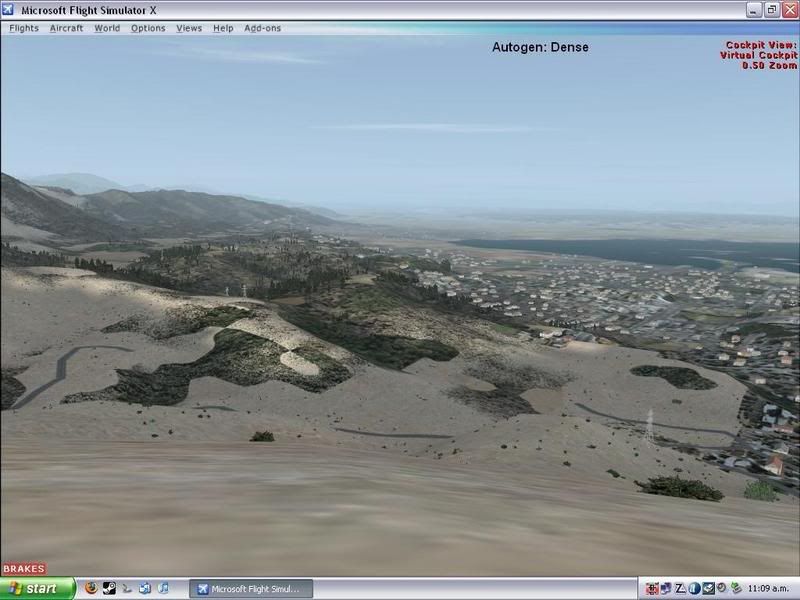Open the Aircraft menu
The height and width of the screenshot is (600, 800).
pos(67,28)
